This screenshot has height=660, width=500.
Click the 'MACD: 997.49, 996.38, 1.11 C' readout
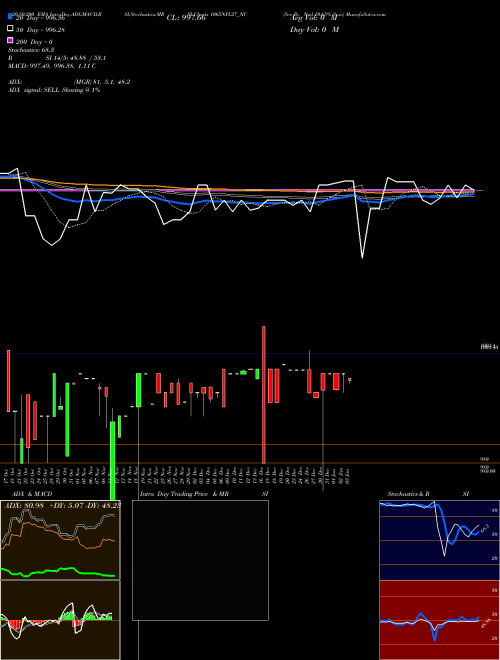[52, 66]
